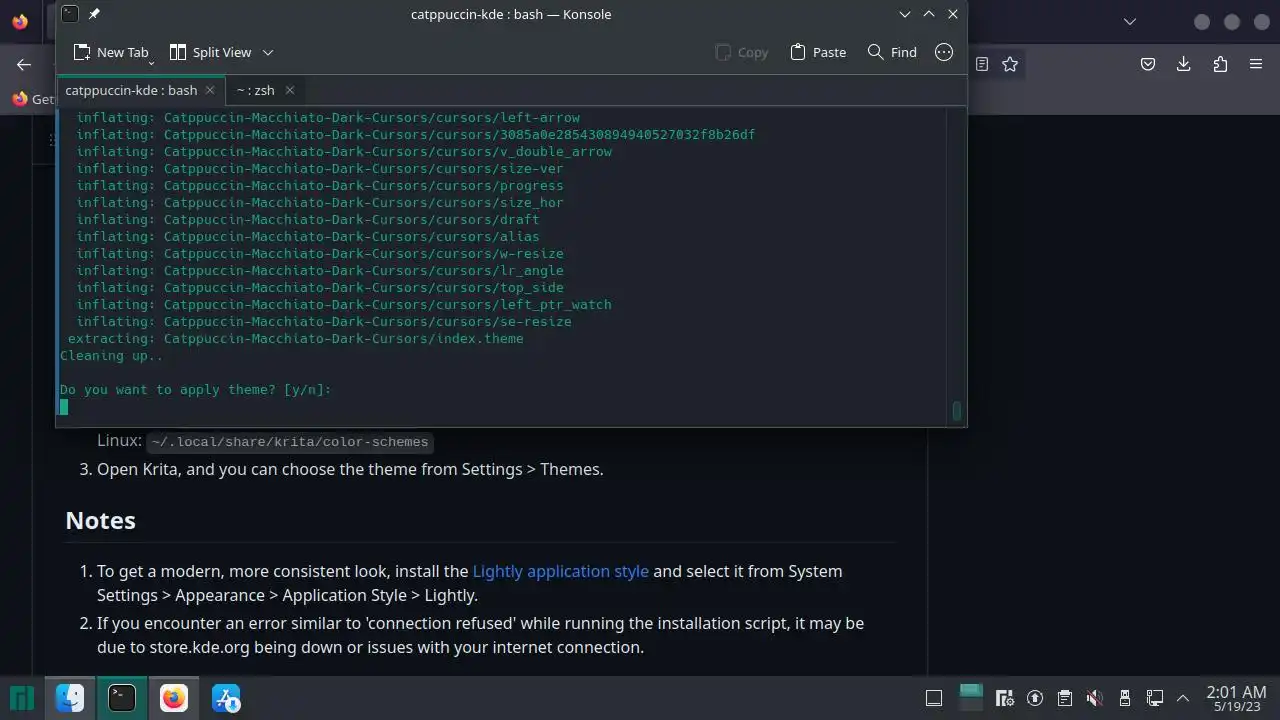The width and height of the screenshot is (1280, 720).
Task: Click the first round Firefox window control
Action: (1202, 21)
